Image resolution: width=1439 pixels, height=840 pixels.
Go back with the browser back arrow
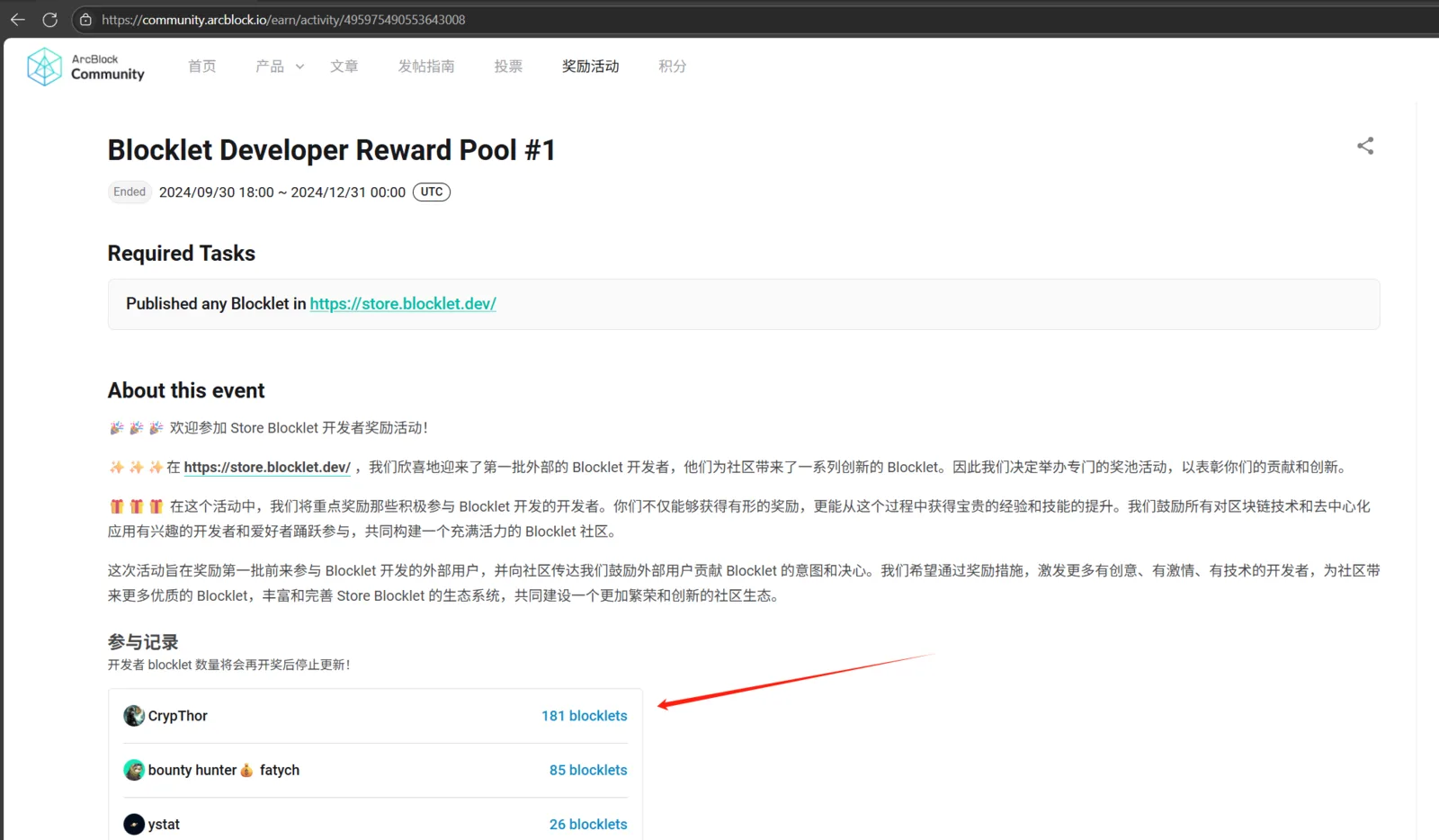point(17,20)
